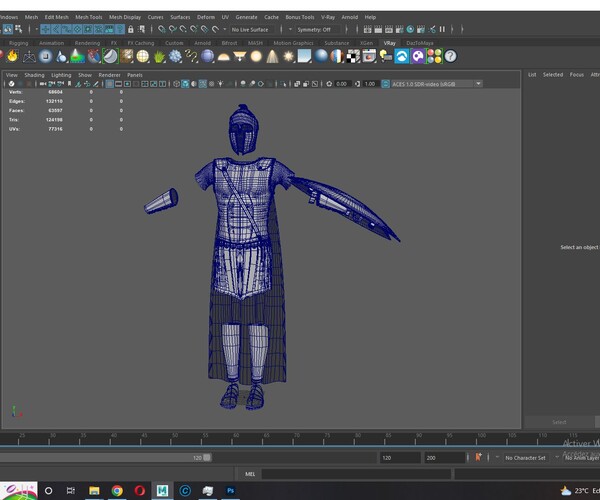Switch to the Arnold shelf tab
The width and height of the screenshot is (600, 500).
pos(202,43)
